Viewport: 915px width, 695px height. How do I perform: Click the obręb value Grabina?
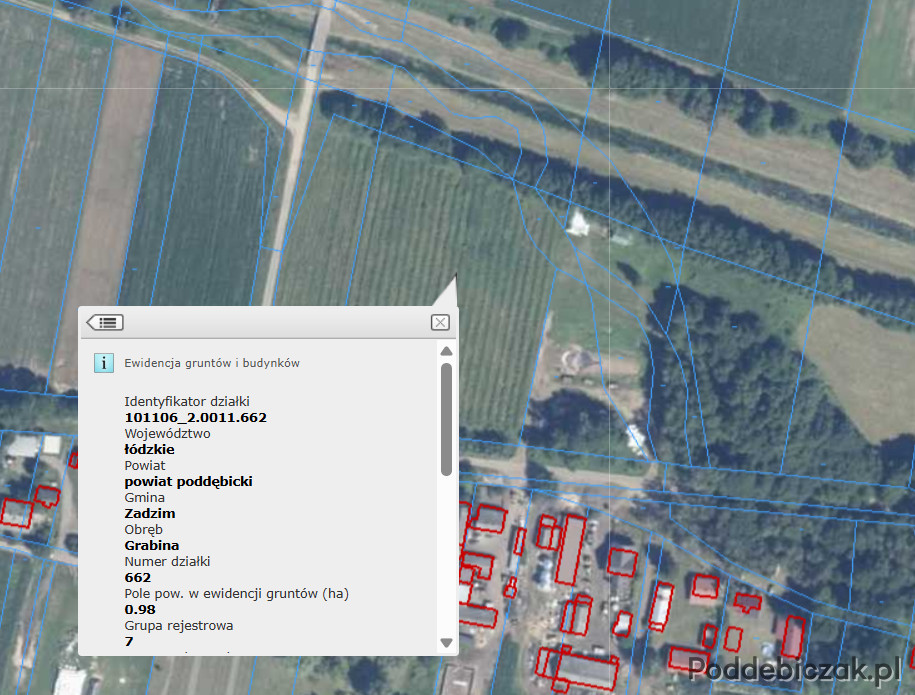(x=152, y=545)
